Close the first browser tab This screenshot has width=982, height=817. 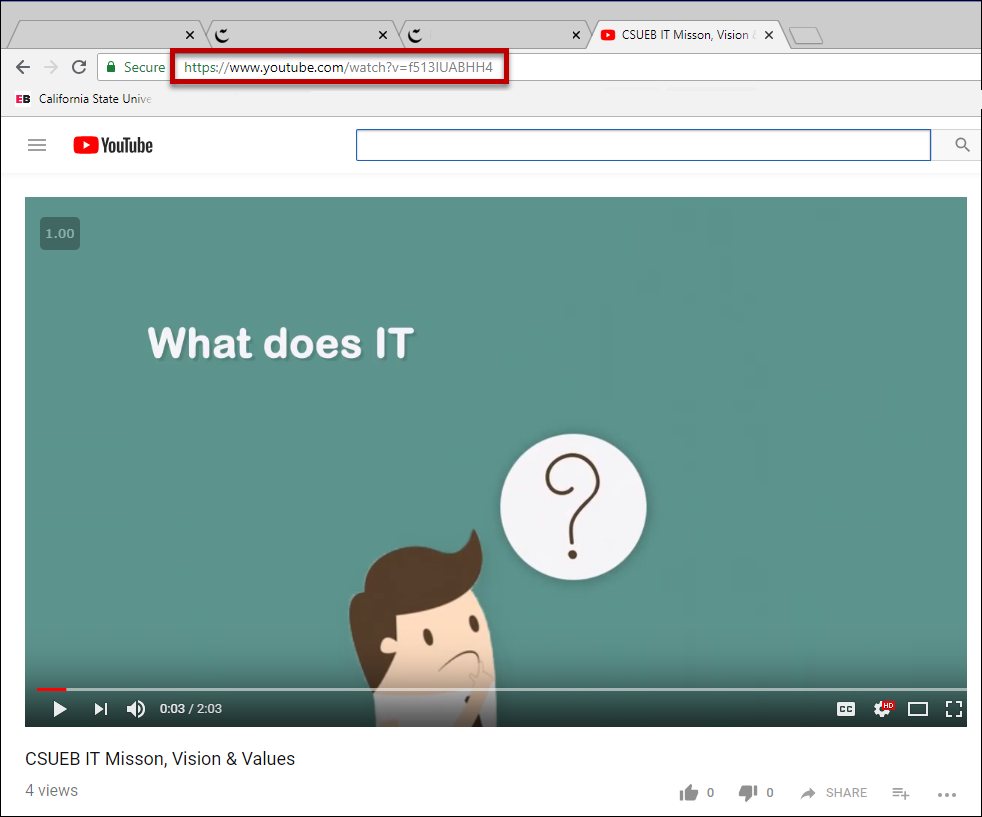point(190,35)
